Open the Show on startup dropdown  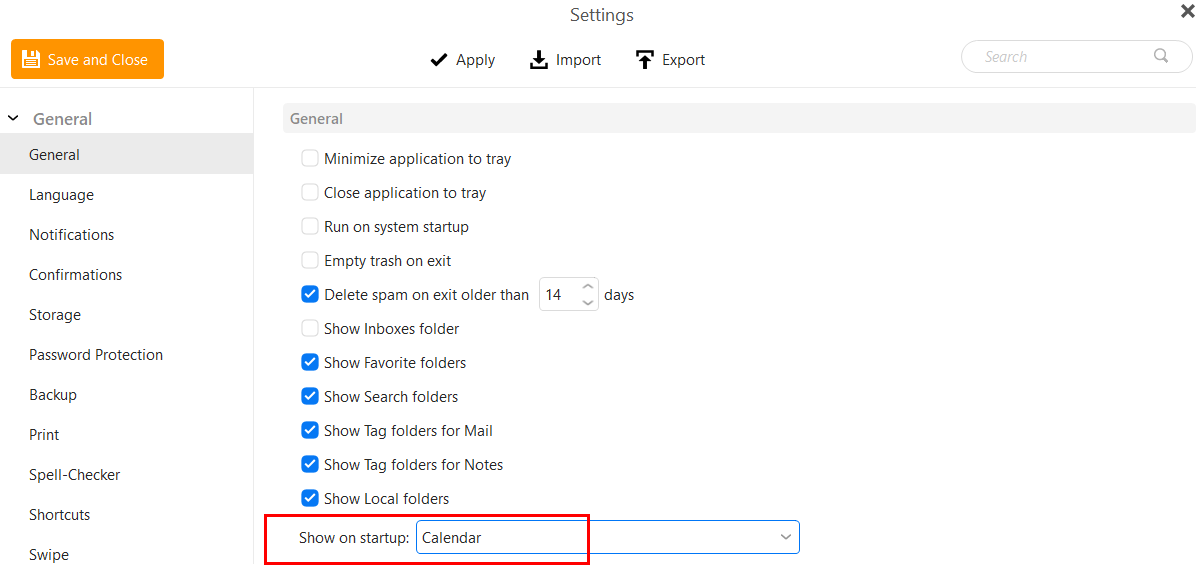pos(608,537)
